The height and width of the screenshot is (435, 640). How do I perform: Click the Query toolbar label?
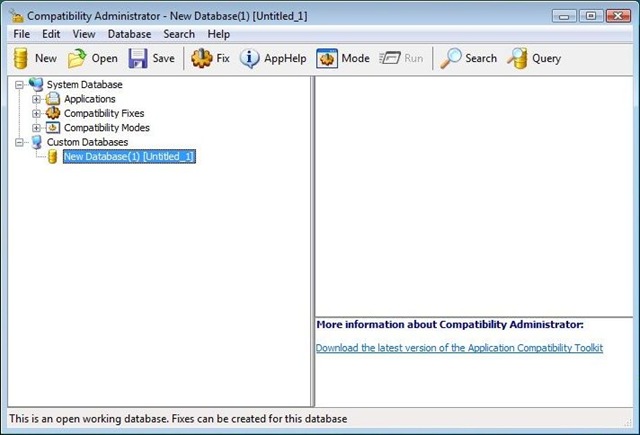[x=547, y=58]
